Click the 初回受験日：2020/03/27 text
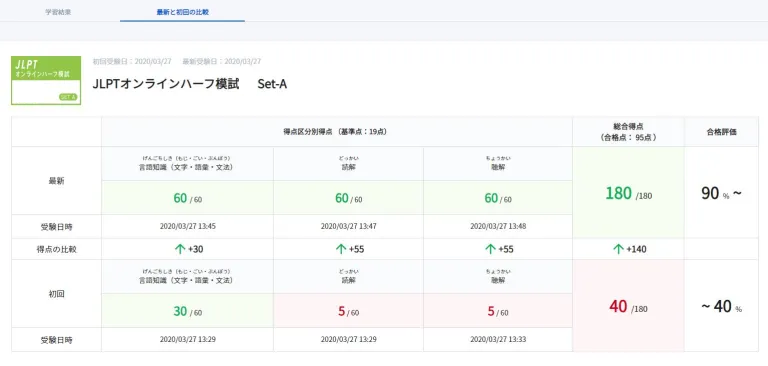 click(132, 62)
